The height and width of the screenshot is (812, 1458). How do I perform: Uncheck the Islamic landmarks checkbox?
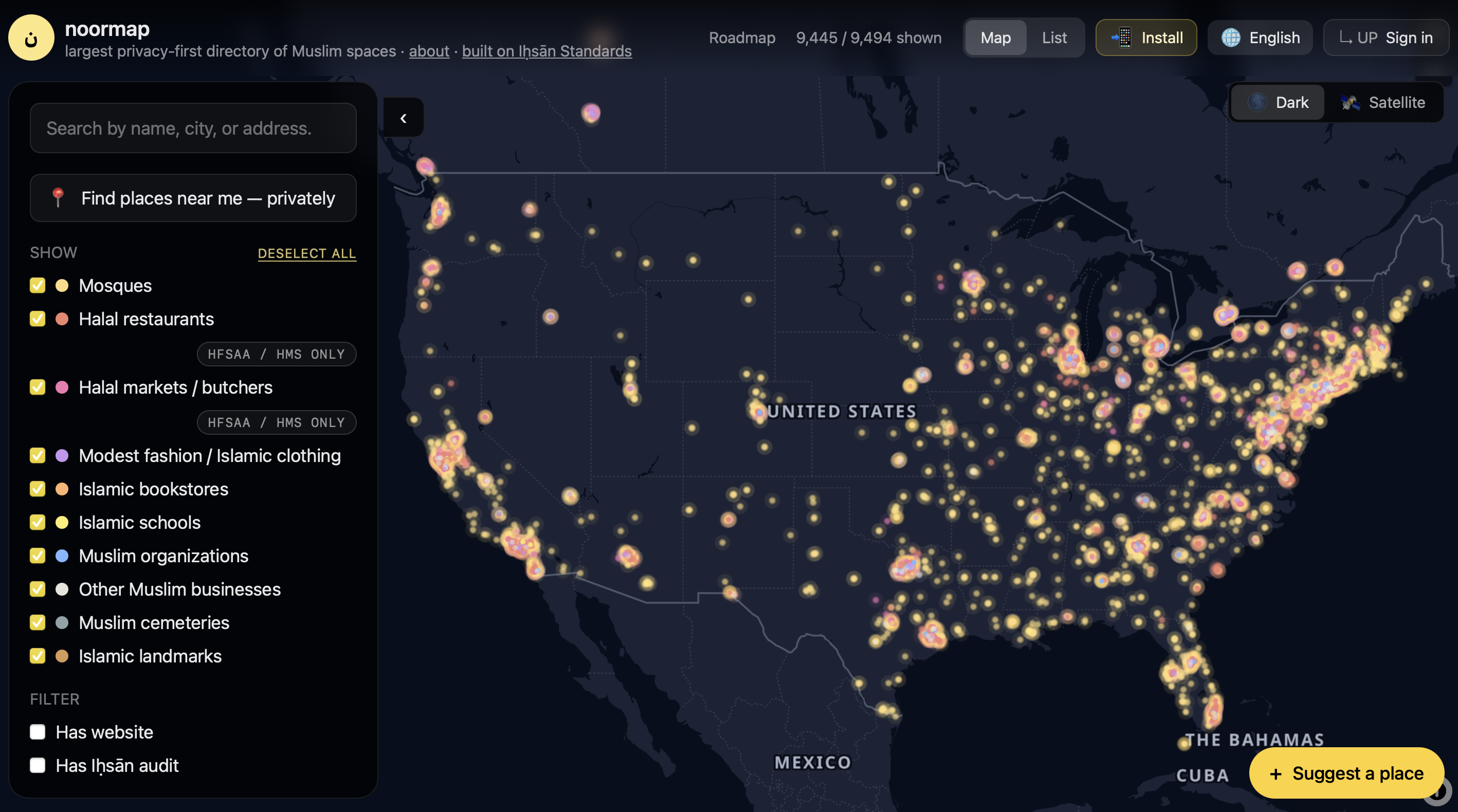click(38, 656)
